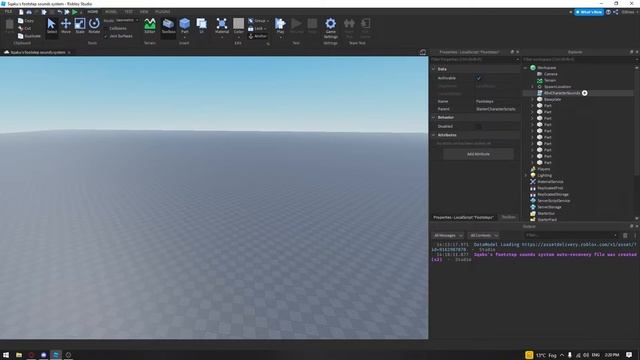The height and width of the screenshot is (360, 640).
Task: Switch to the PLUGINS ribbon tab
Action: coord(162,12)
